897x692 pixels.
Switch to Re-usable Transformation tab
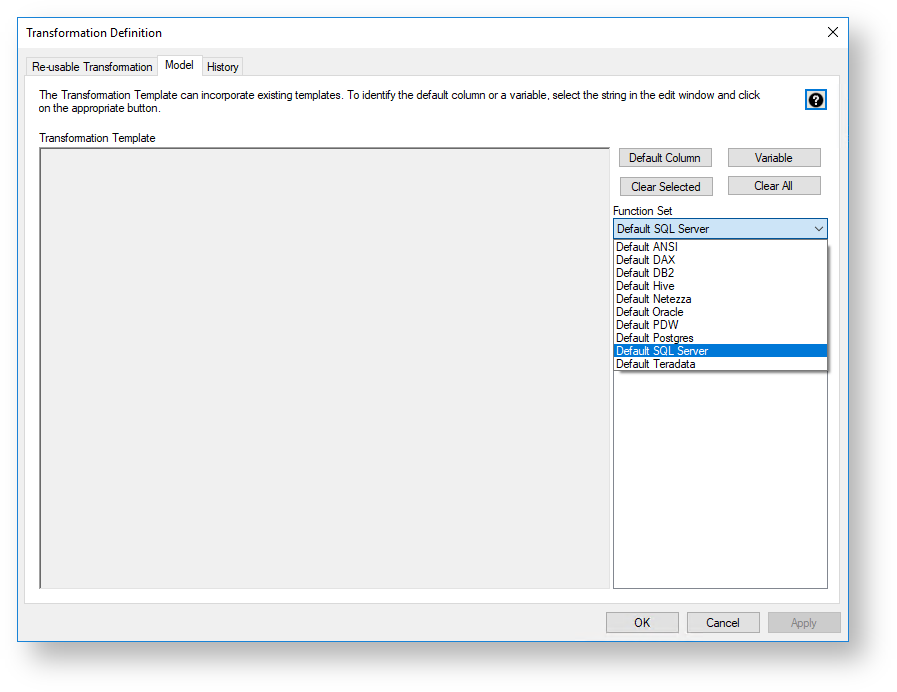click(x=92, y=67)
